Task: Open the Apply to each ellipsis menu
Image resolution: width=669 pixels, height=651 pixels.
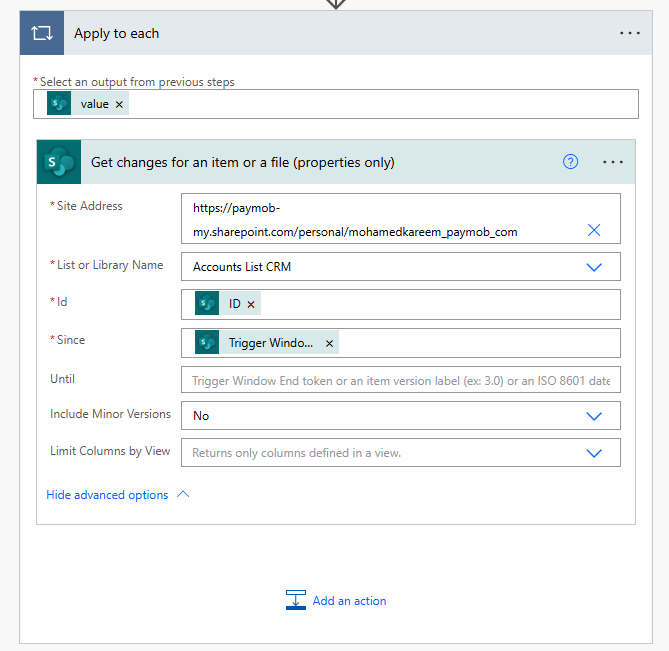Action: tap(630, 33)
